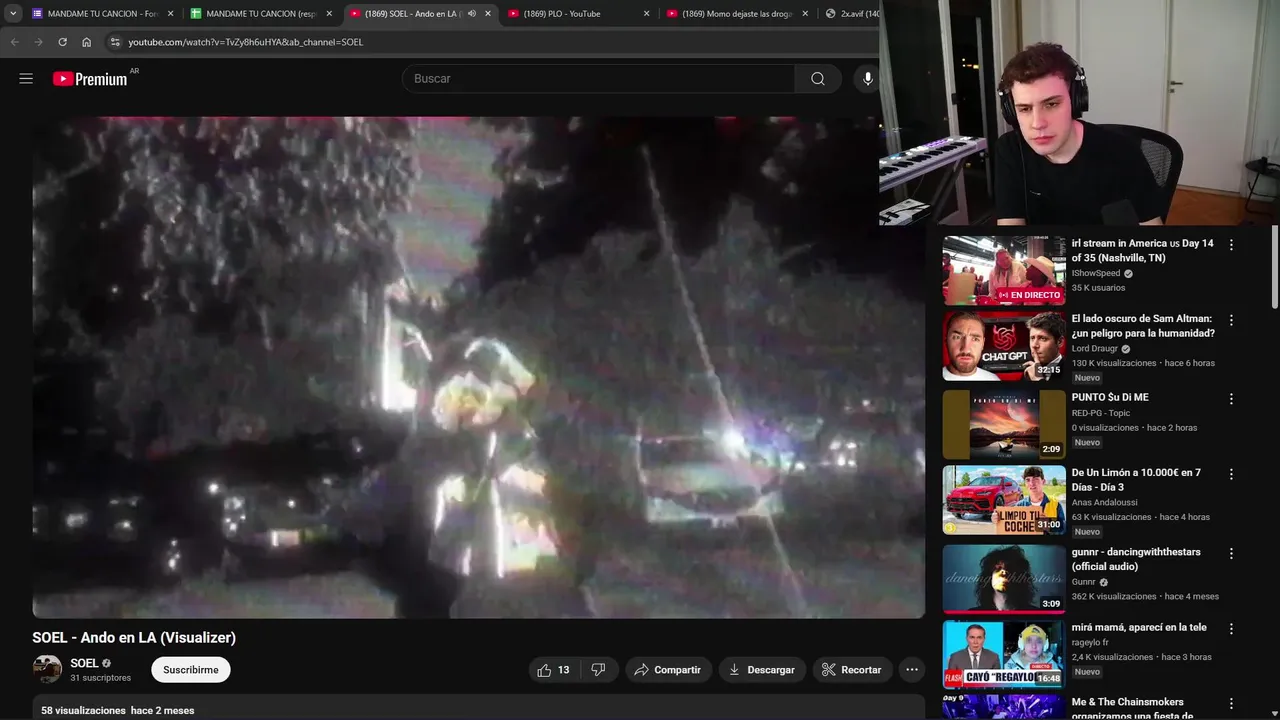The width and height of the screenshot is (1280, 720).
Task: Go to YouTube Premium home logo
Action: (x=92, y=79)
